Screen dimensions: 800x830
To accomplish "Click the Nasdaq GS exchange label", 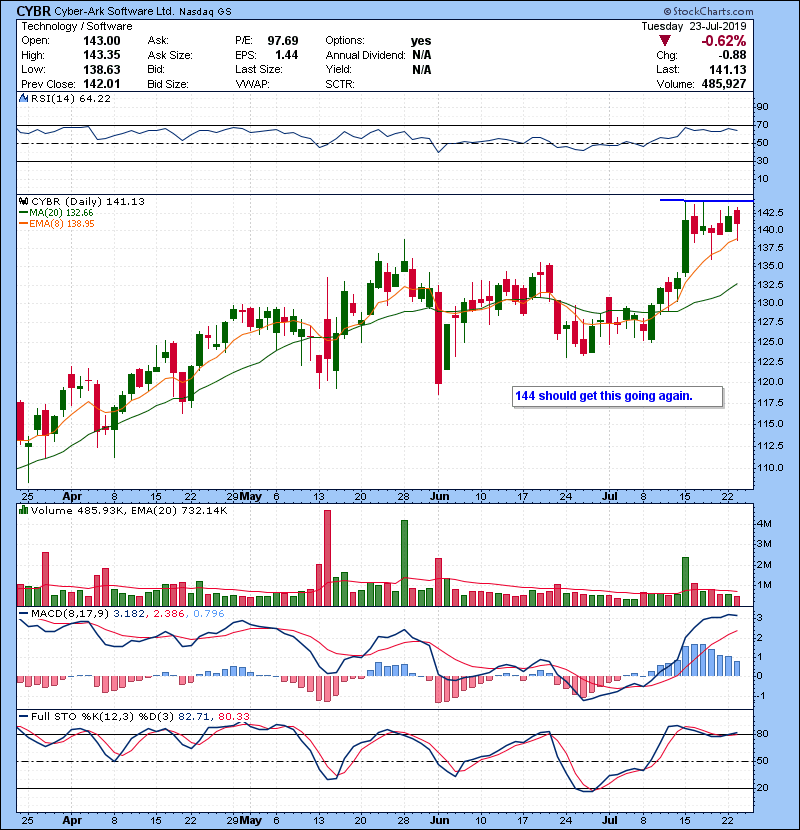I will click(x=205, y=12).
